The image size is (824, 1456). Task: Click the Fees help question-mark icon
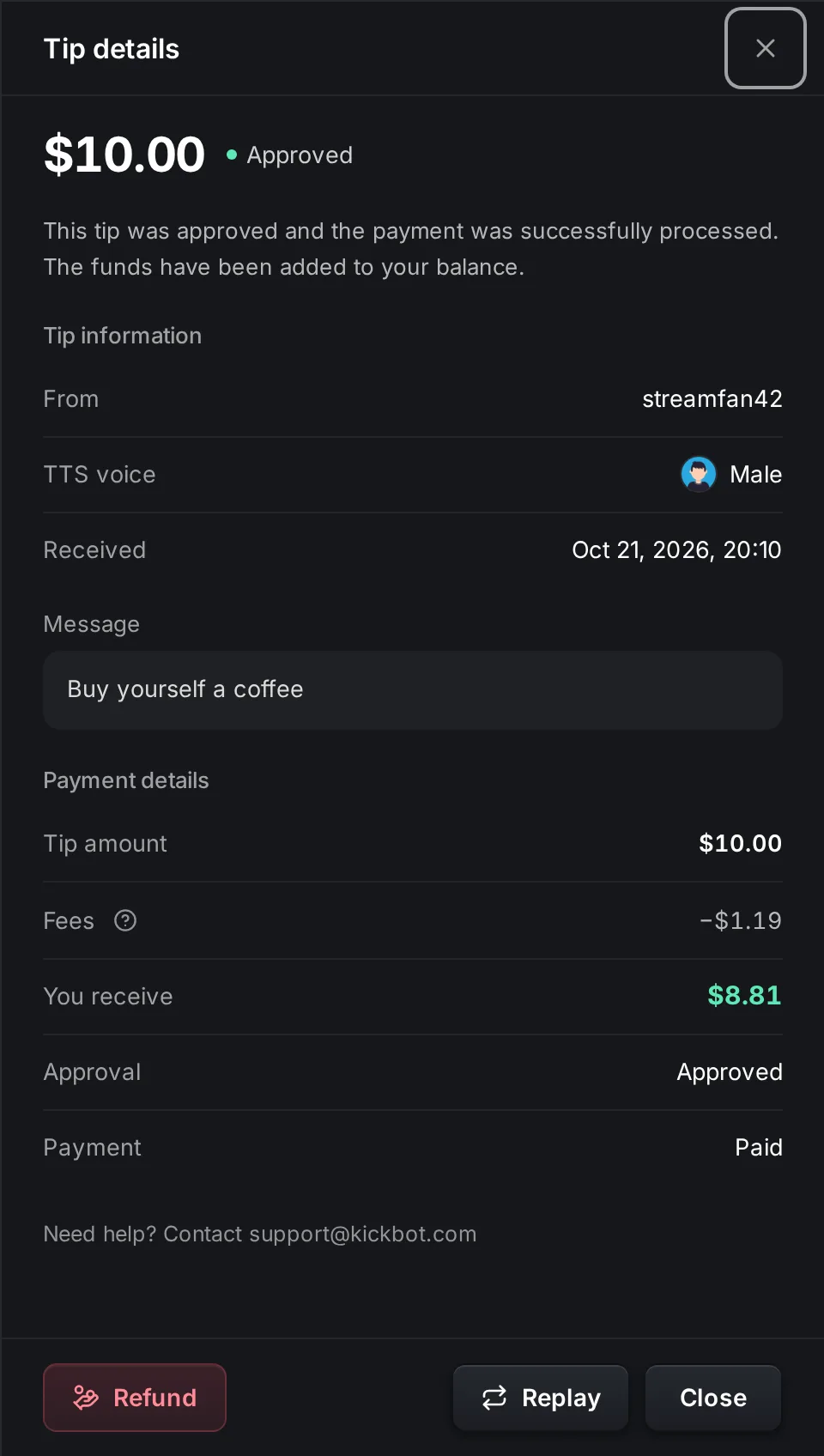(125, 920)
